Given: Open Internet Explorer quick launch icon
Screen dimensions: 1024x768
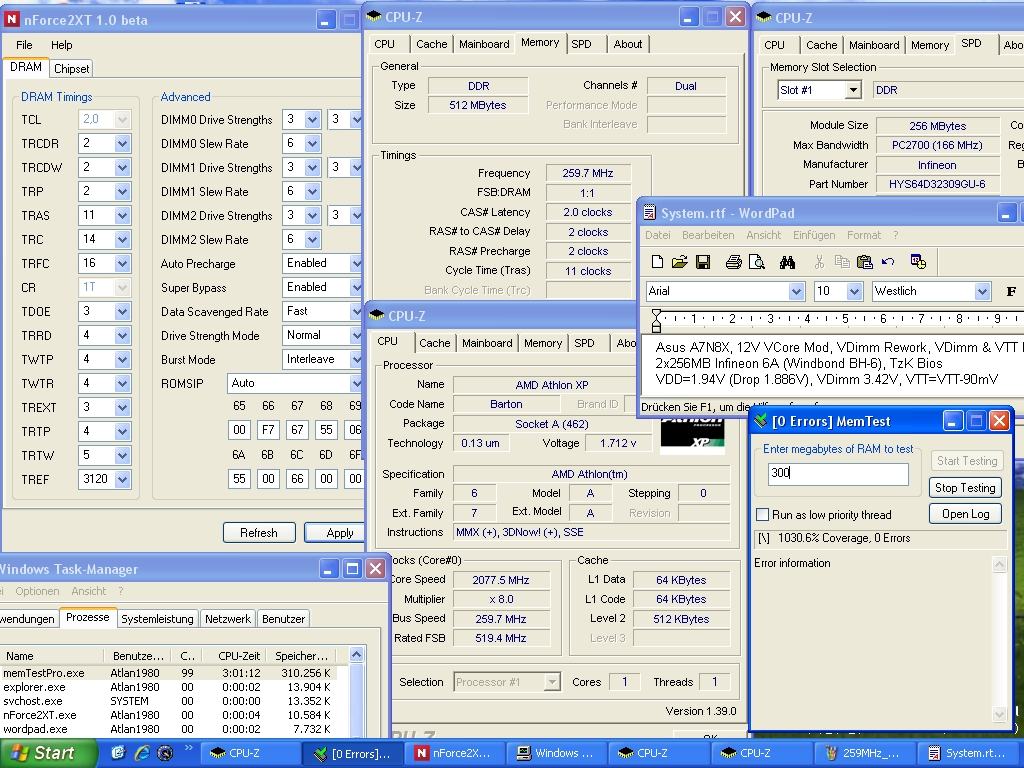Looking at the screenshot, I should pos(141,753).
